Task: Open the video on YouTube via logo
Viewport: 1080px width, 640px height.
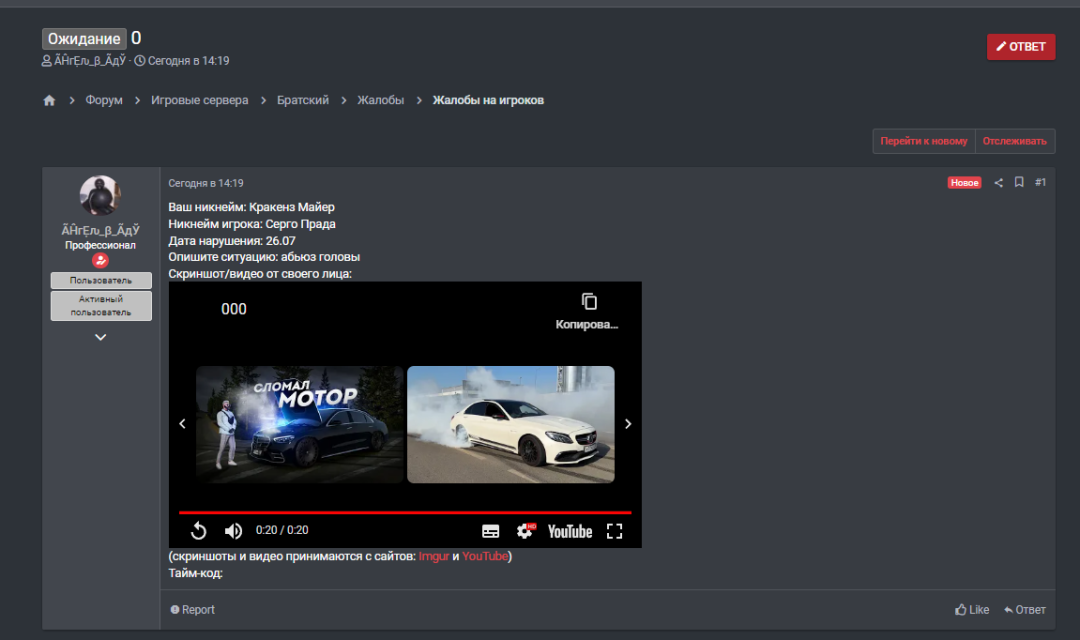Action: [570, 531]
